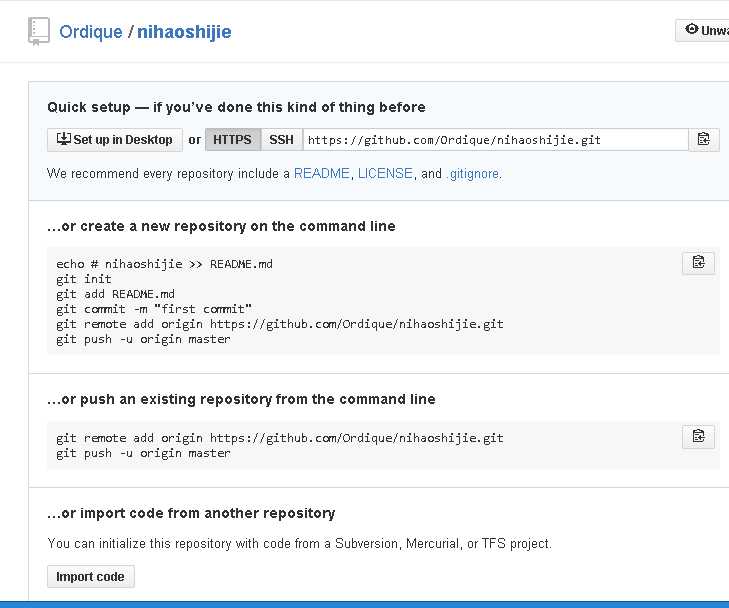Click the Set up in Desktop button

114,140
